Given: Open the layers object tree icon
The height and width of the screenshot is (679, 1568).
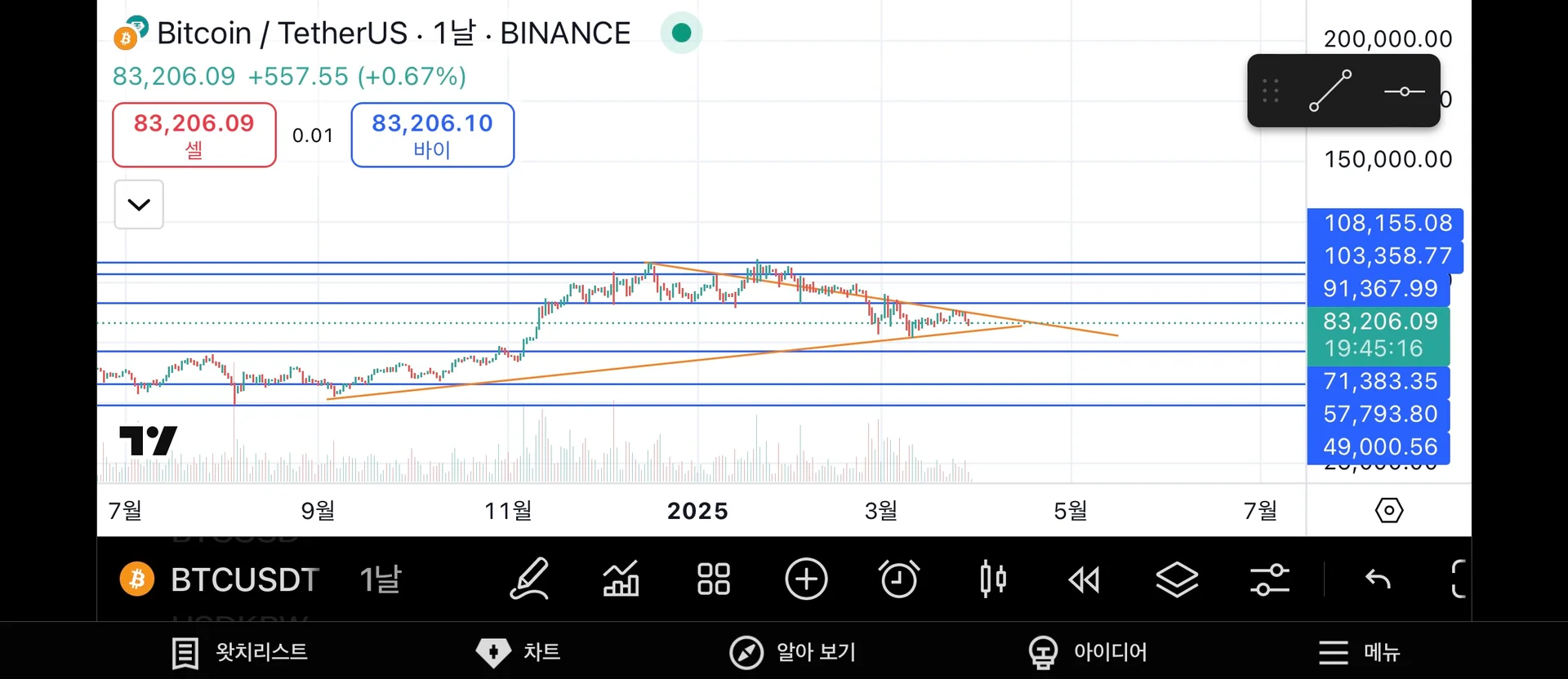Looking at the screenshot, I should [x=1177, y=579].
